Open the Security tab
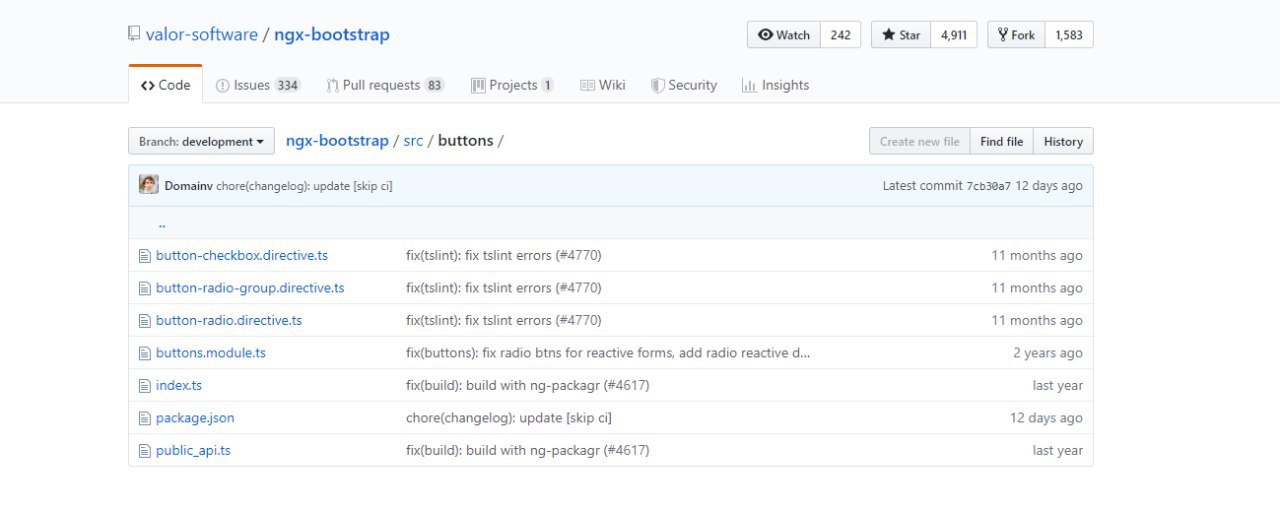Viewport: 1280px width, 509px height. 684,85
